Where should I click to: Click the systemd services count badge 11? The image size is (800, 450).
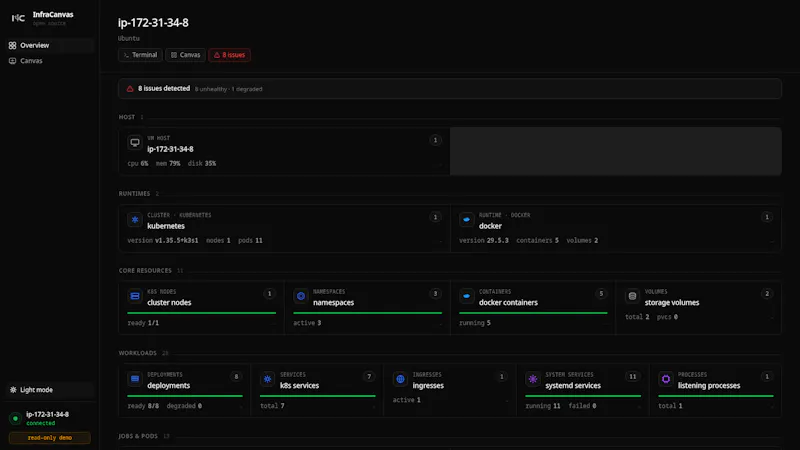pos(633,377)
